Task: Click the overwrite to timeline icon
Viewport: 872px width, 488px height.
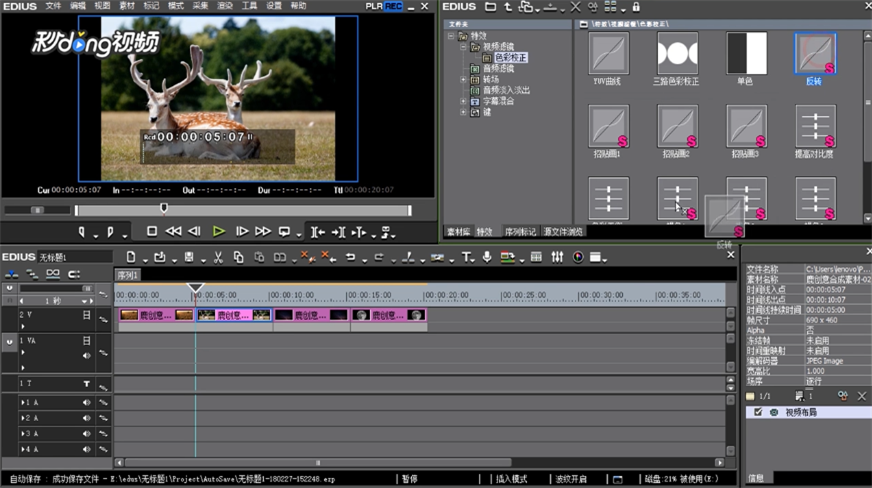Action: pos(339,232)
